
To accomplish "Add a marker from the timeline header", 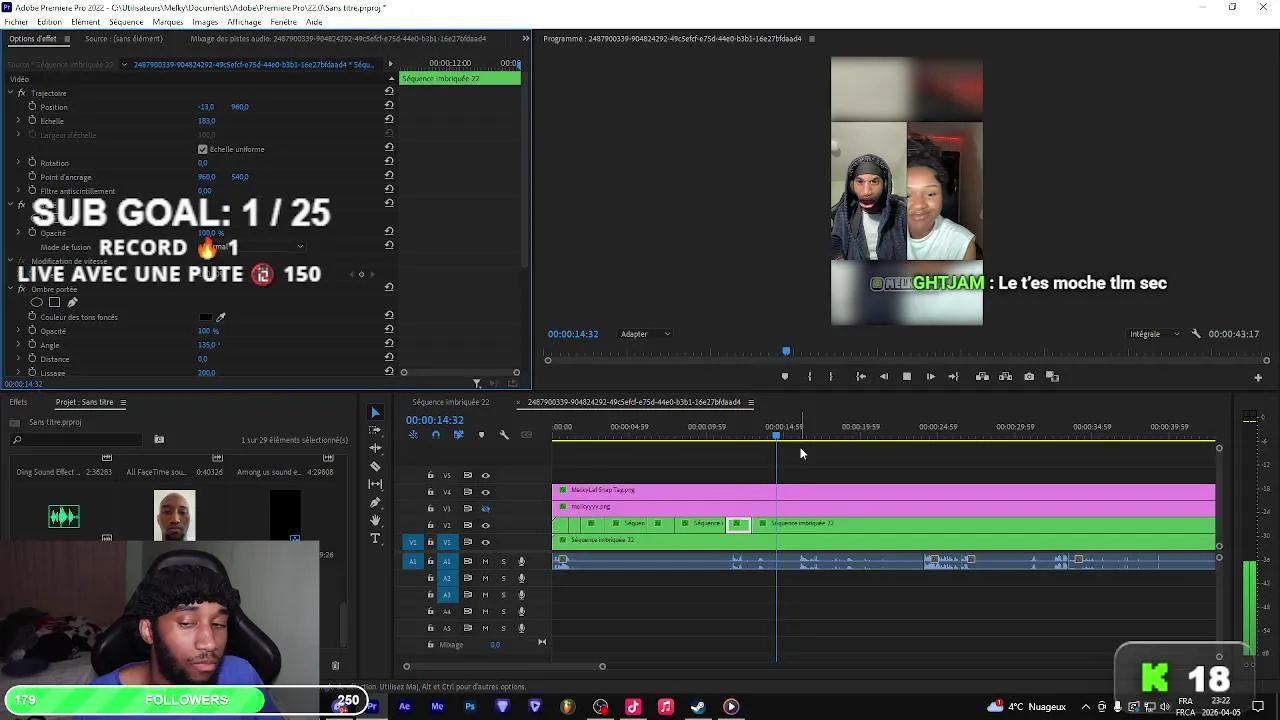I will click(x=481, y=435).
